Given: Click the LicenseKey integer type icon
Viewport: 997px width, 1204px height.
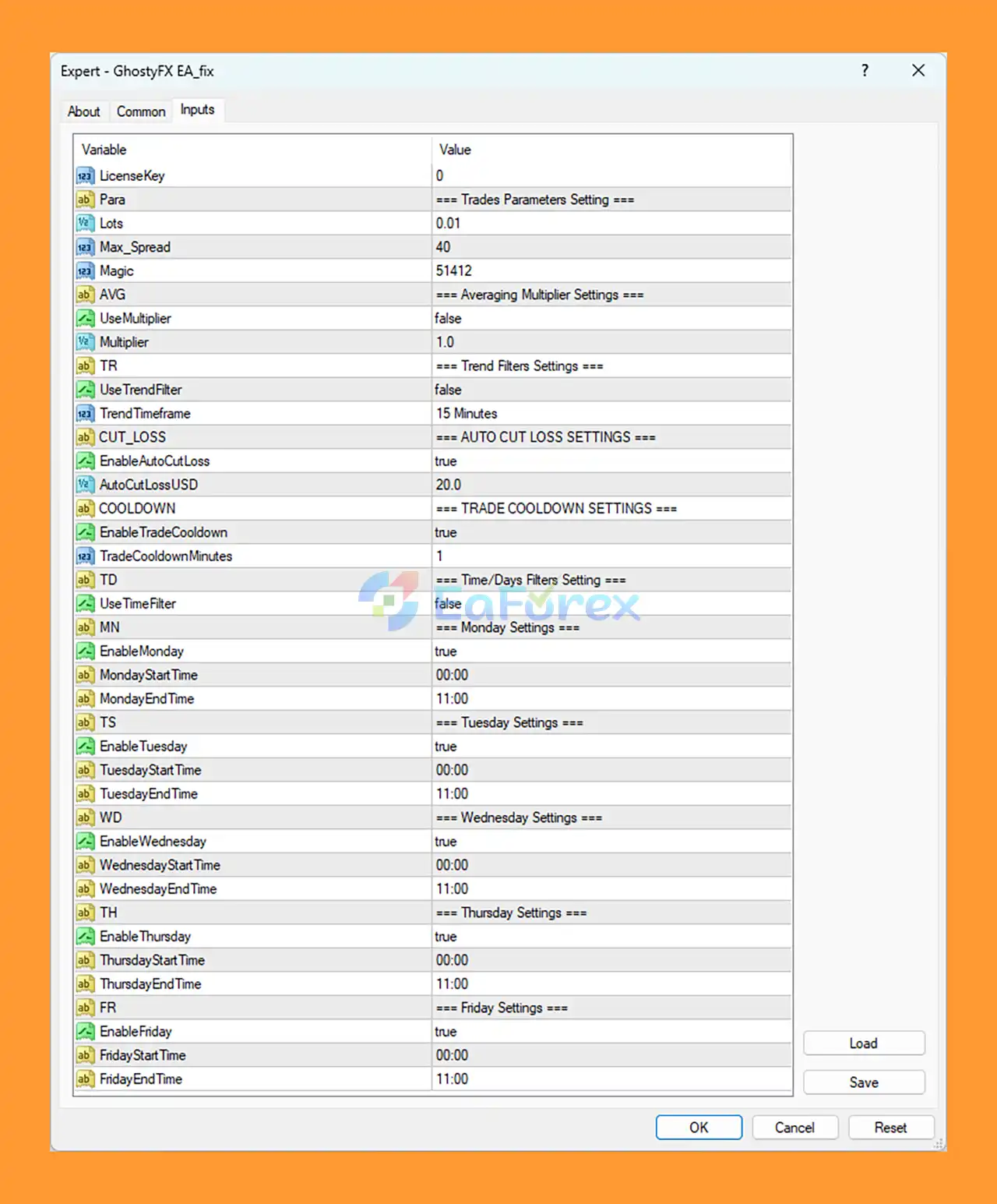Looking at the screenshot, I should (85, 176).
